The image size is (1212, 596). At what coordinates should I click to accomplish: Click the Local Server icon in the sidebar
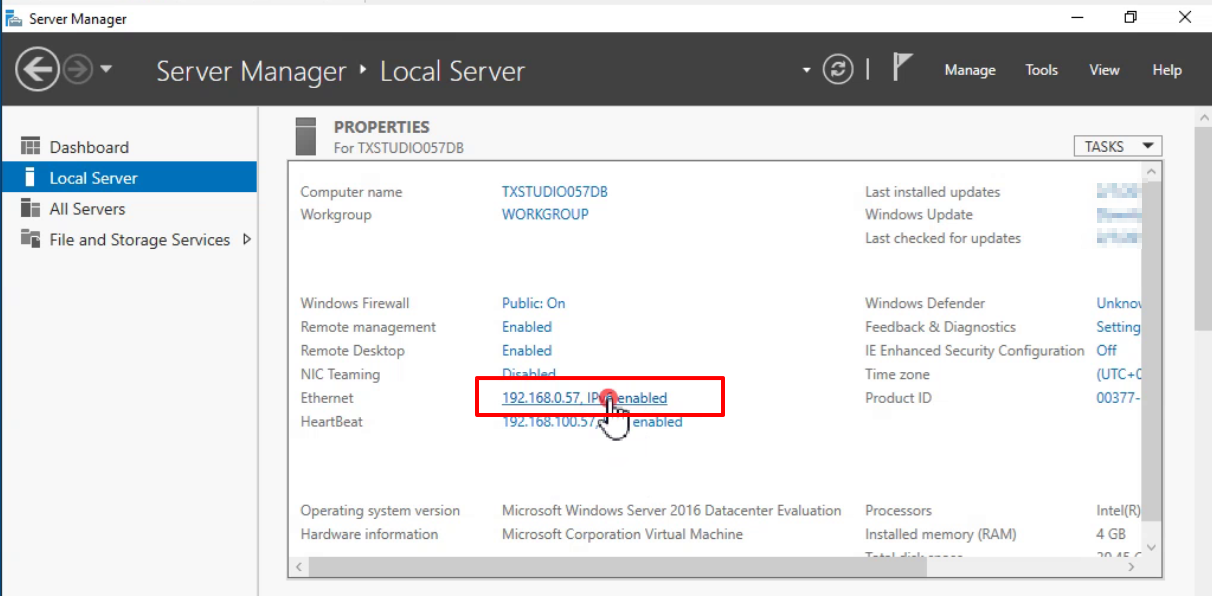[x=30, y=178]
